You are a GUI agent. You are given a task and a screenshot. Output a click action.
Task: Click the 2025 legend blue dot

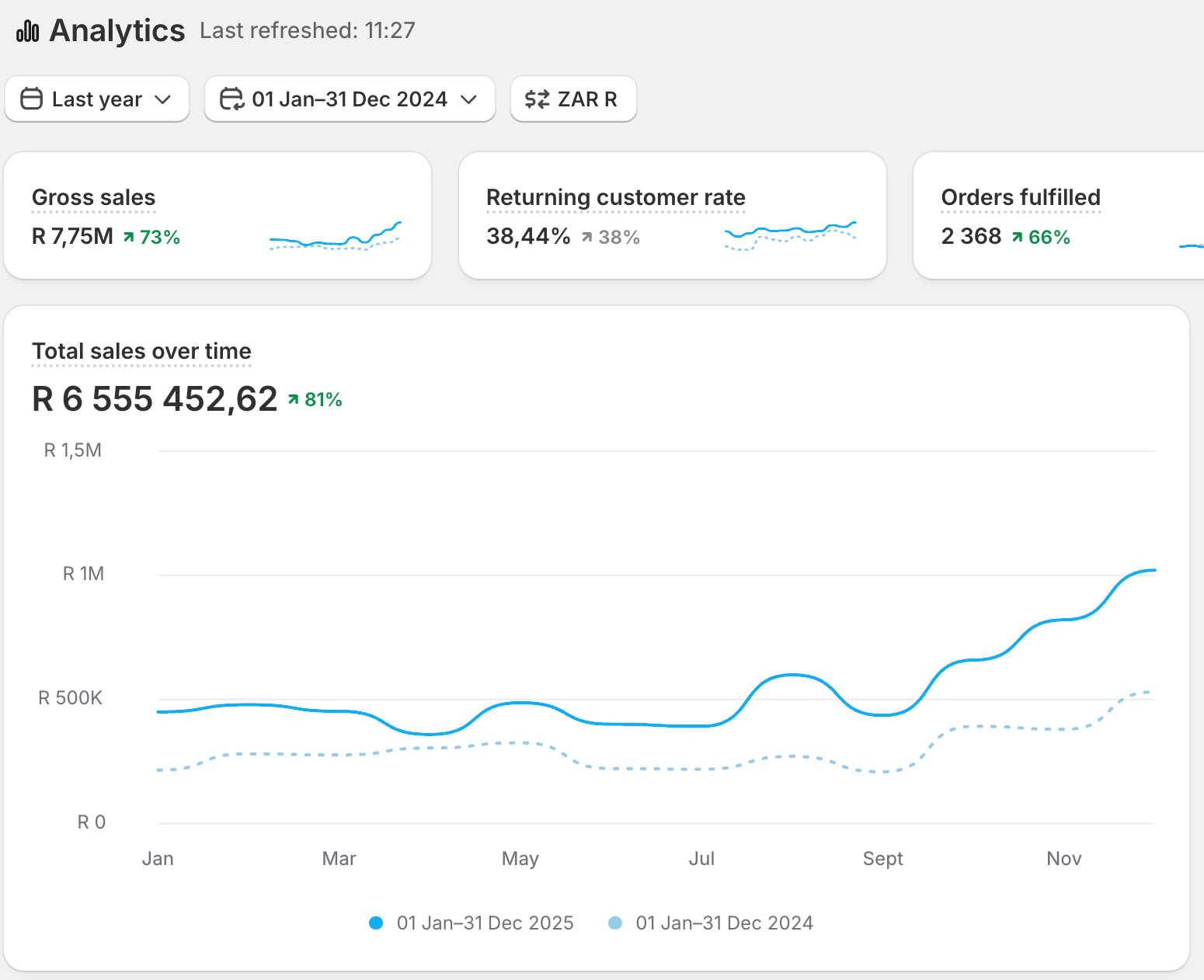point(376,923)
